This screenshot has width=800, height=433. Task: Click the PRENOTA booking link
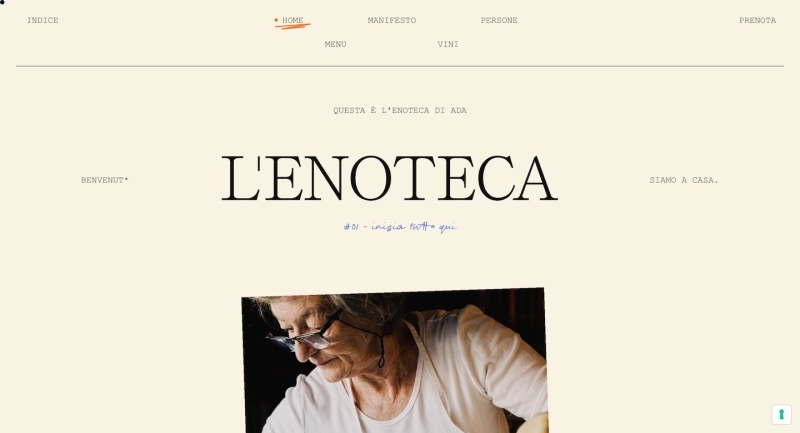[x=758, y=20]
